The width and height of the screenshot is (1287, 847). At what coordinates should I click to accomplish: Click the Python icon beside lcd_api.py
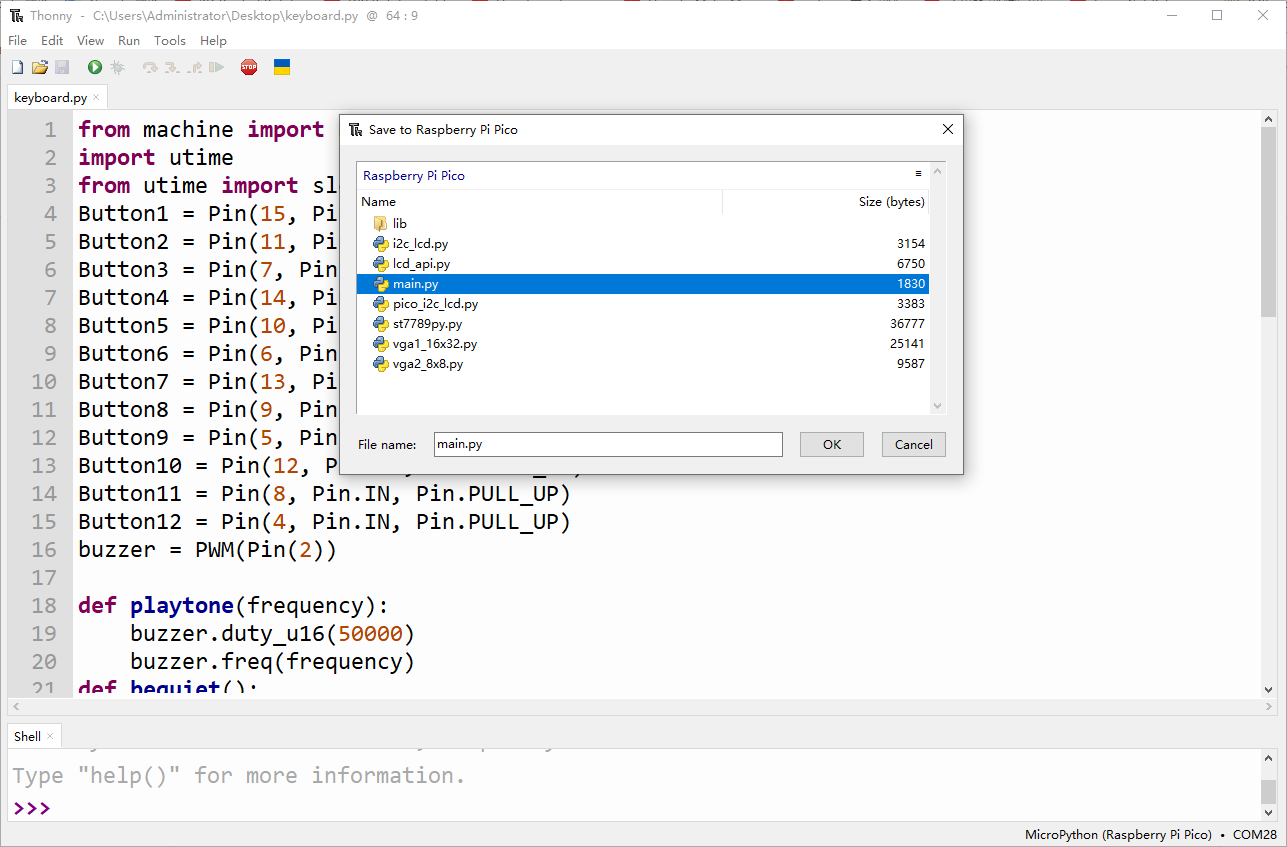pos(380,263)
